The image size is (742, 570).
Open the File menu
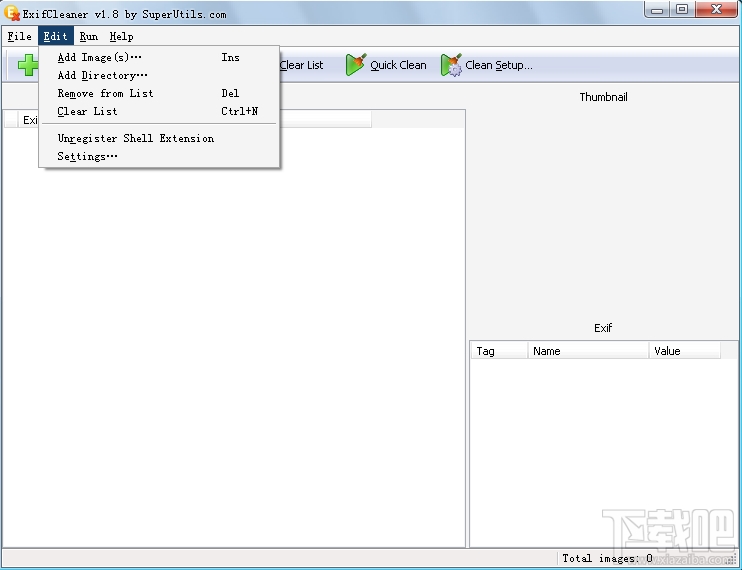click(19, 36)
